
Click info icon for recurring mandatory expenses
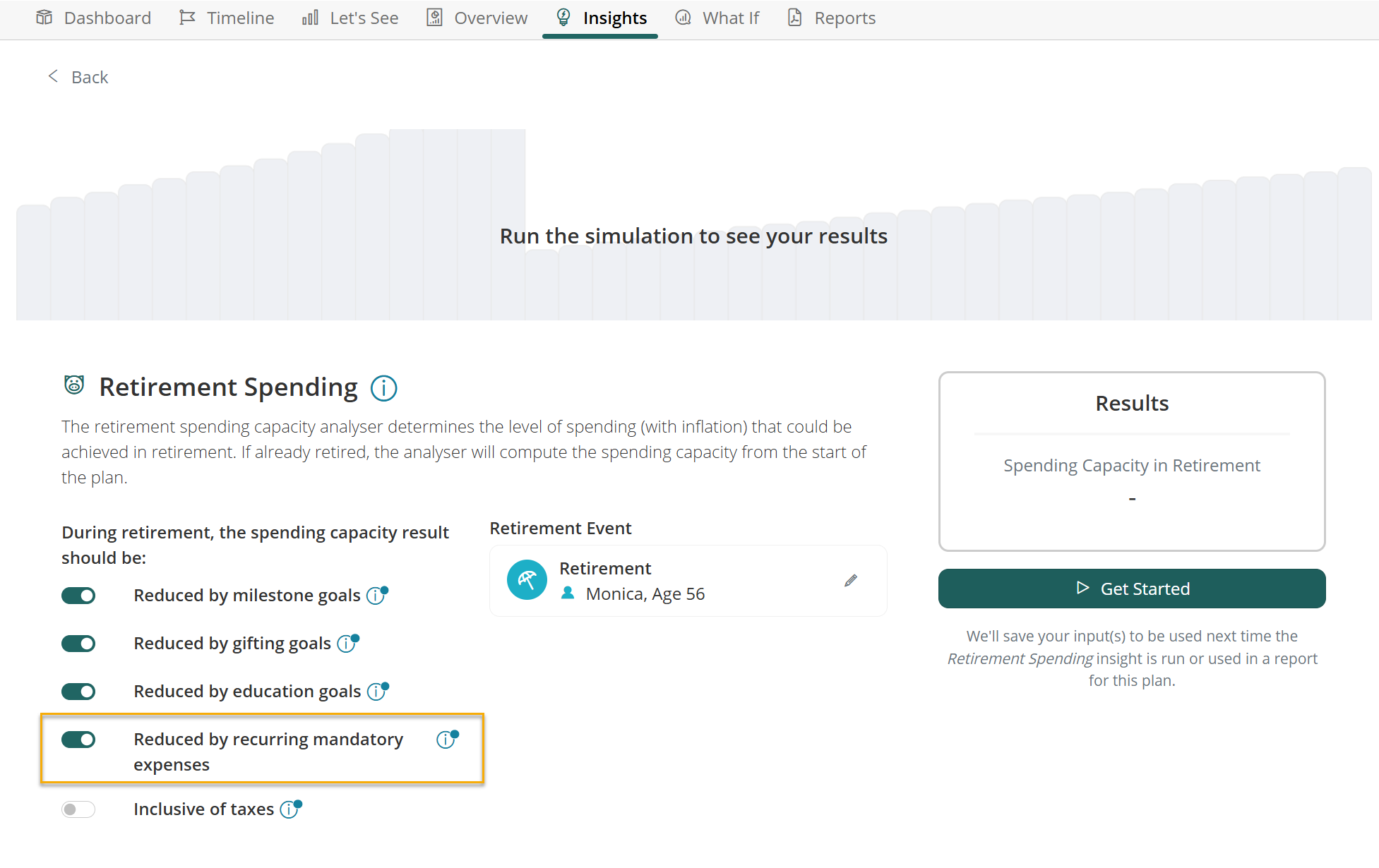click(446, 740)
